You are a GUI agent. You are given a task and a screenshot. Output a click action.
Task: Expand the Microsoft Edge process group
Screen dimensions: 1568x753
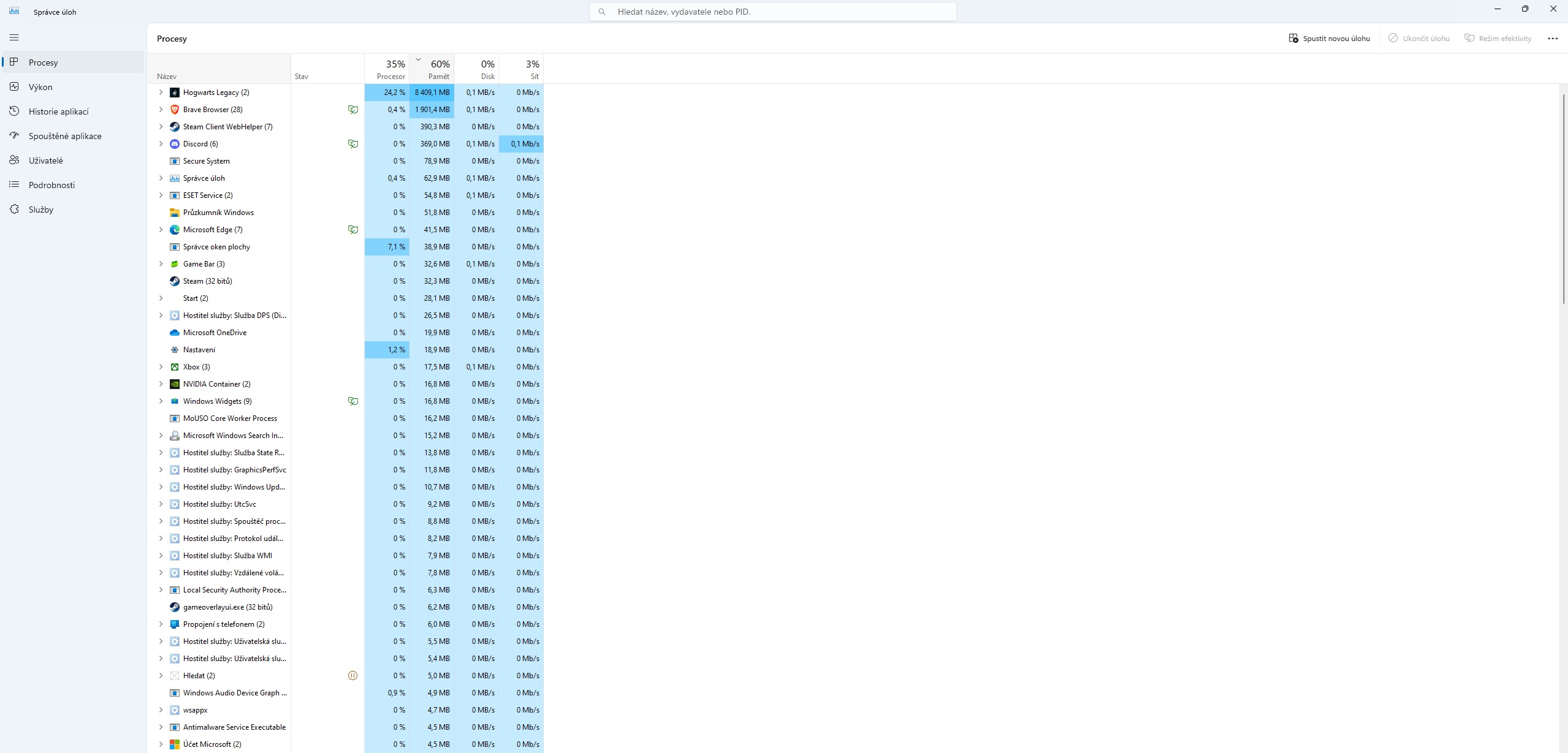[x=161, y=230]
